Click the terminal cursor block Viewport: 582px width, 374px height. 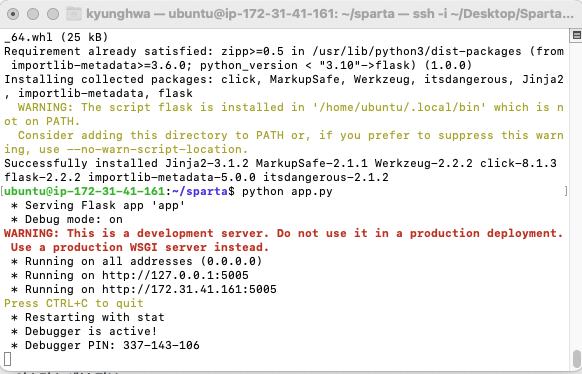(7, 359)
